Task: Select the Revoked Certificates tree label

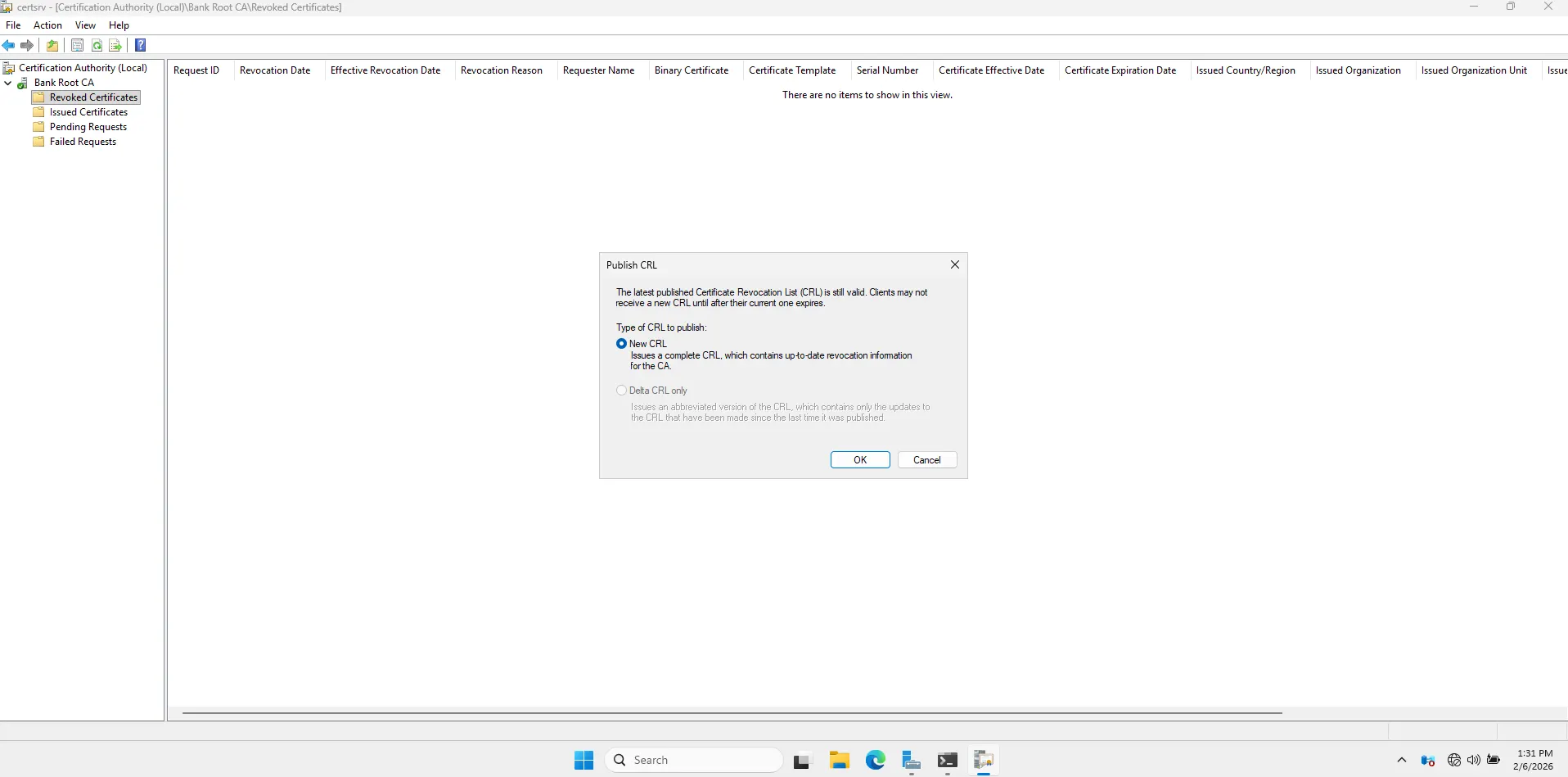Action: [x=93, y=97]
